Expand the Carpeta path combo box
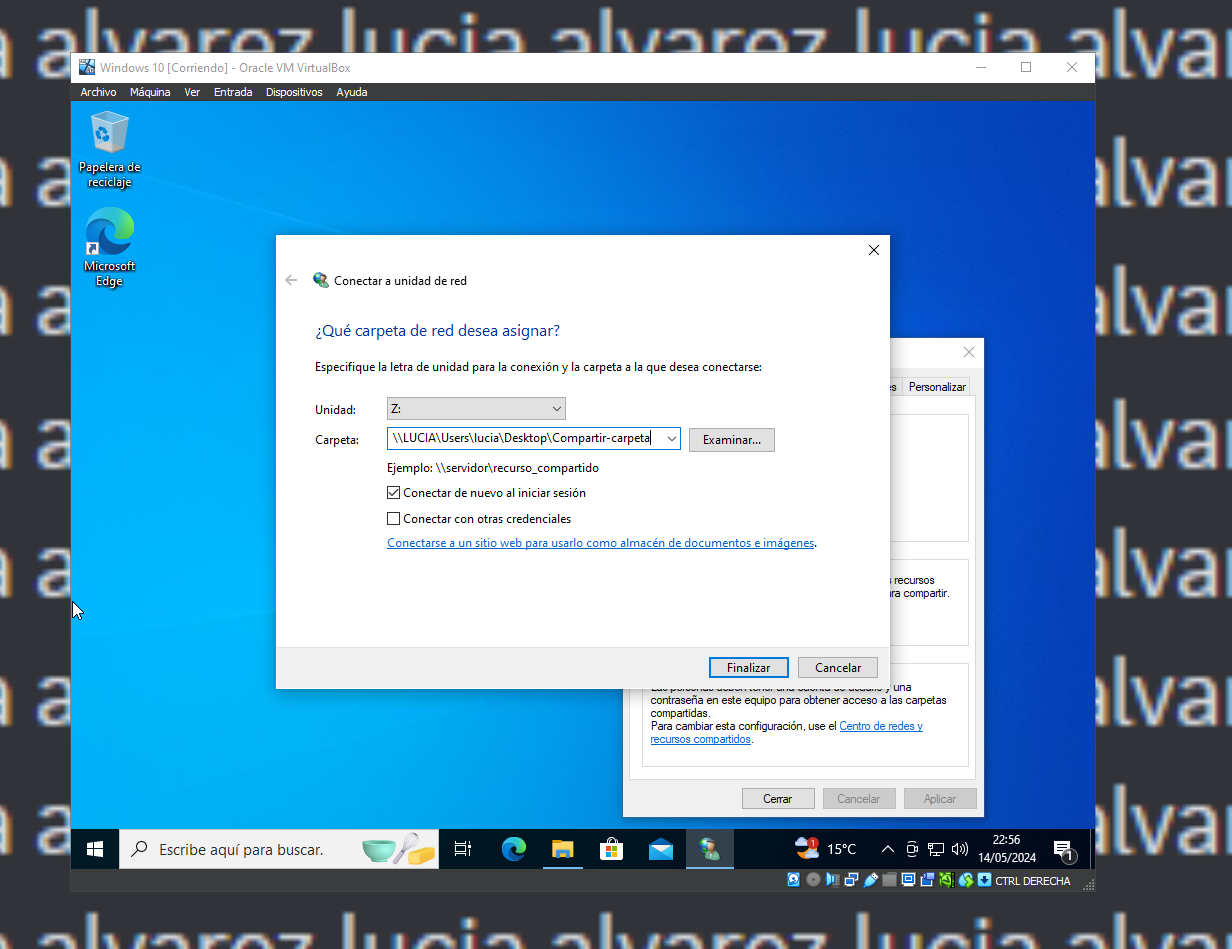Image resolution: width=1232 pixels, height=949 pixels. click(670, 438)
